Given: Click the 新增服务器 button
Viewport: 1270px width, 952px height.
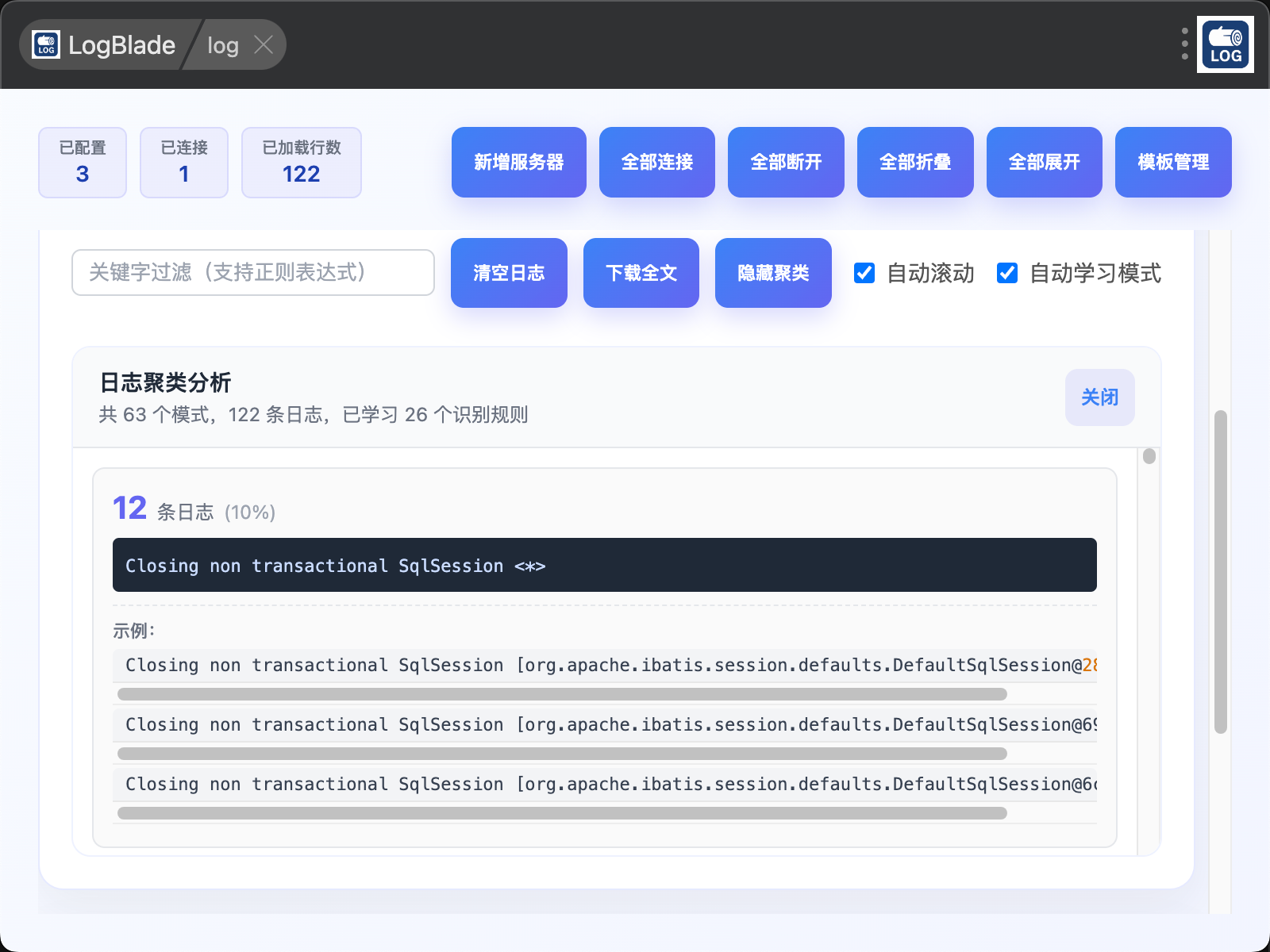Looking at the screenshot, I should pyautogui.click(x=518, y=162).
